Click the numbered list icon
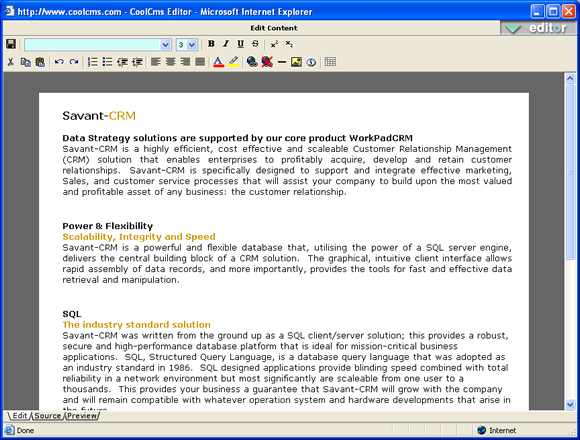Image resolution: width=580 pixels, height=440 pixels. (92, 62)
